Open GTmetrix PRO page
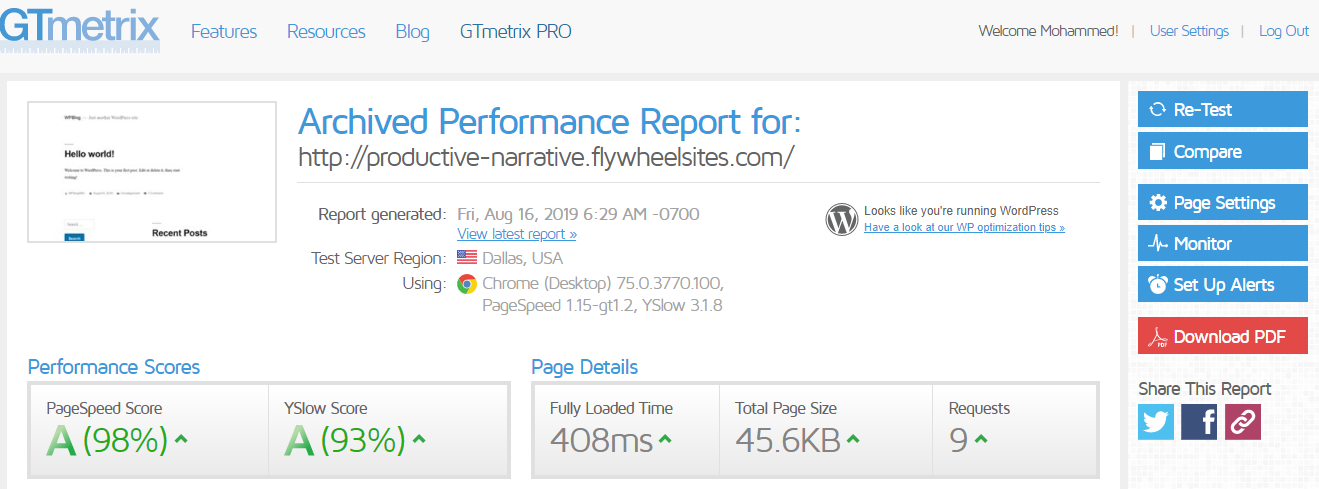The image size is (1319, 489). (516, 31)
